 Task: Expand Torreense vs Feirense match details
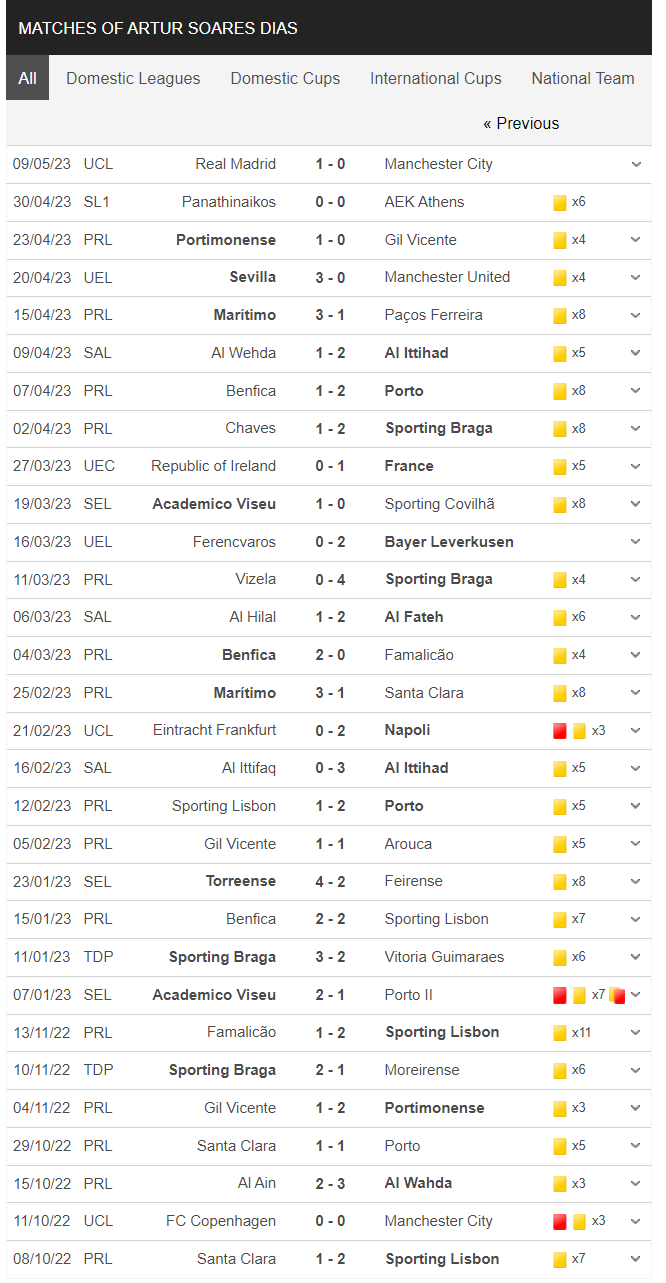pos(636,882)
